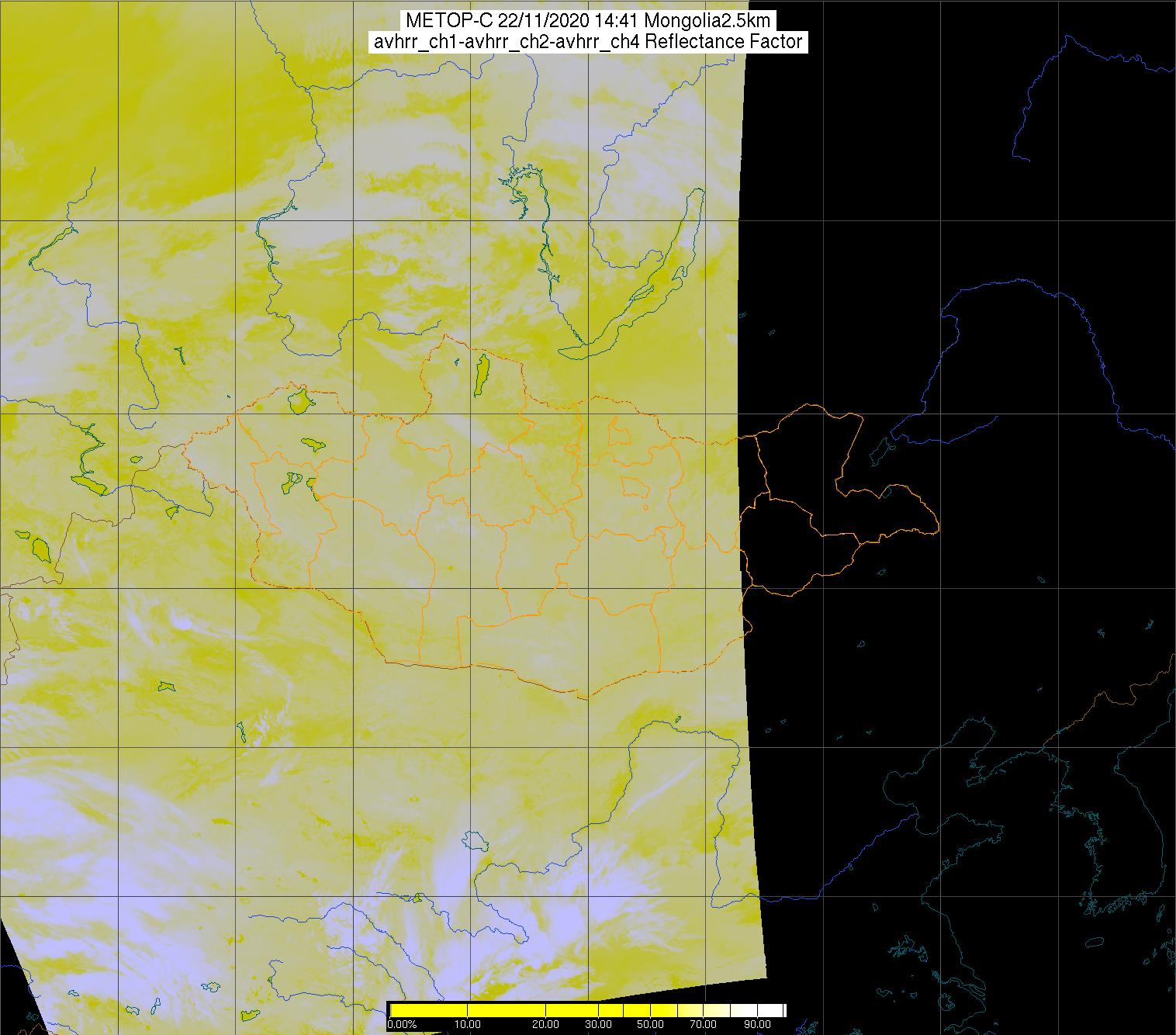Viewport: 1176px width, 1035px height.
Task: Click the "70.00" color bar label
Action: pyautogui.click(x=704, y=1025)
